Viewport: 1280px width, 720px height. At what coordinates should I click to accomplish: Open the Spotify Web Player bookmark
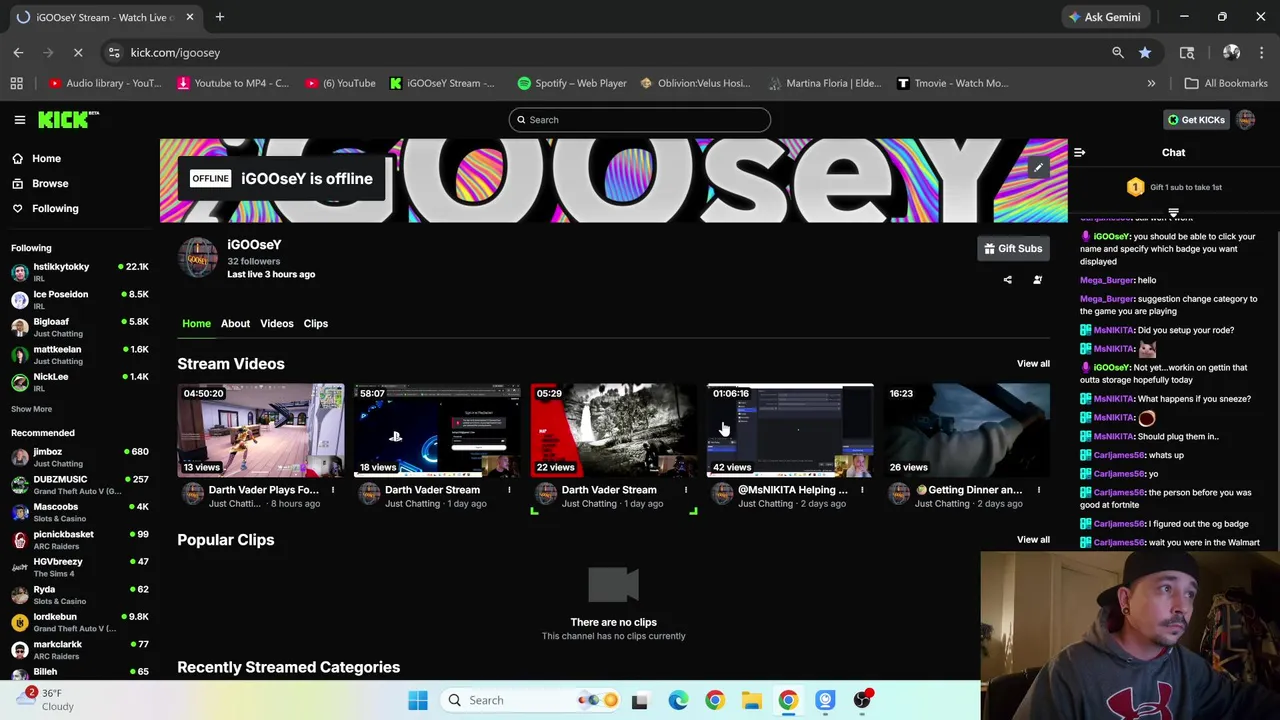click(572, 83)
